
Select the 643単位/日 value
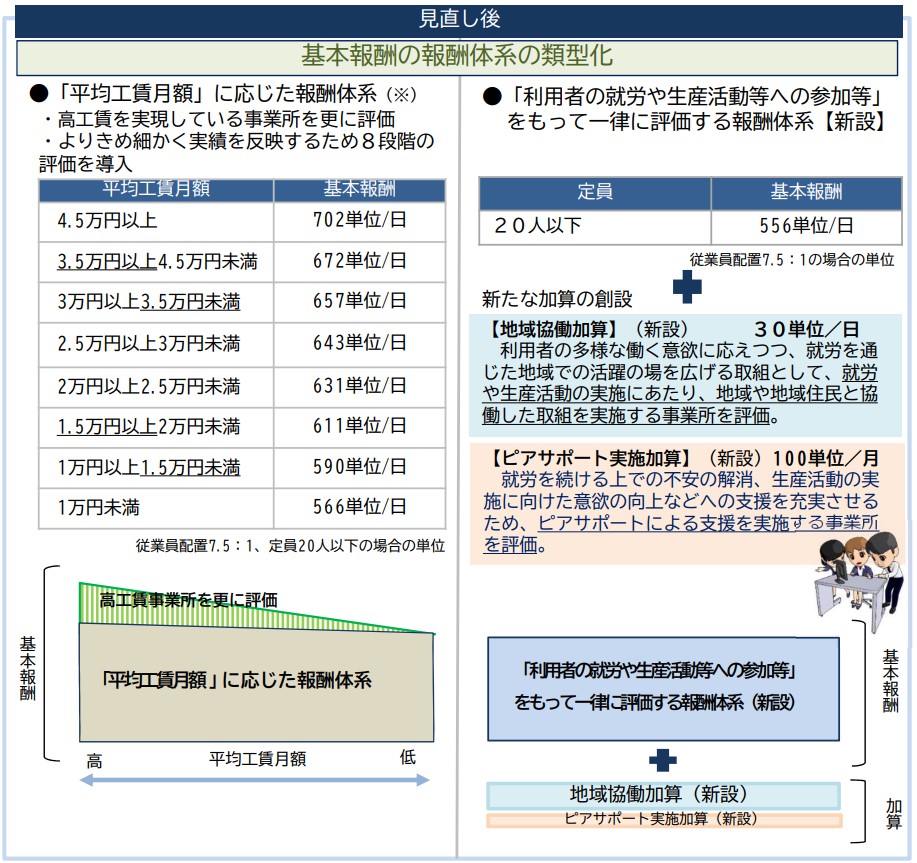click(360, 343)
